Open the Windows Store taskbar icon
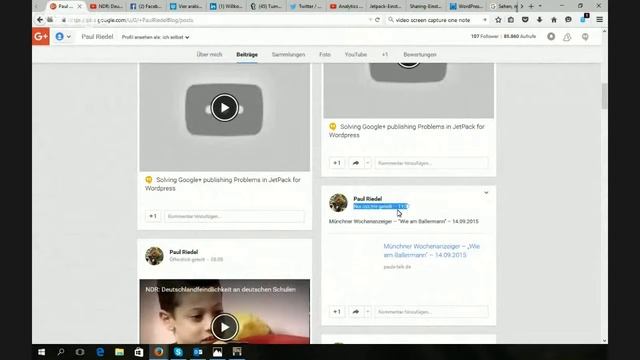 [x=139, y=352]
